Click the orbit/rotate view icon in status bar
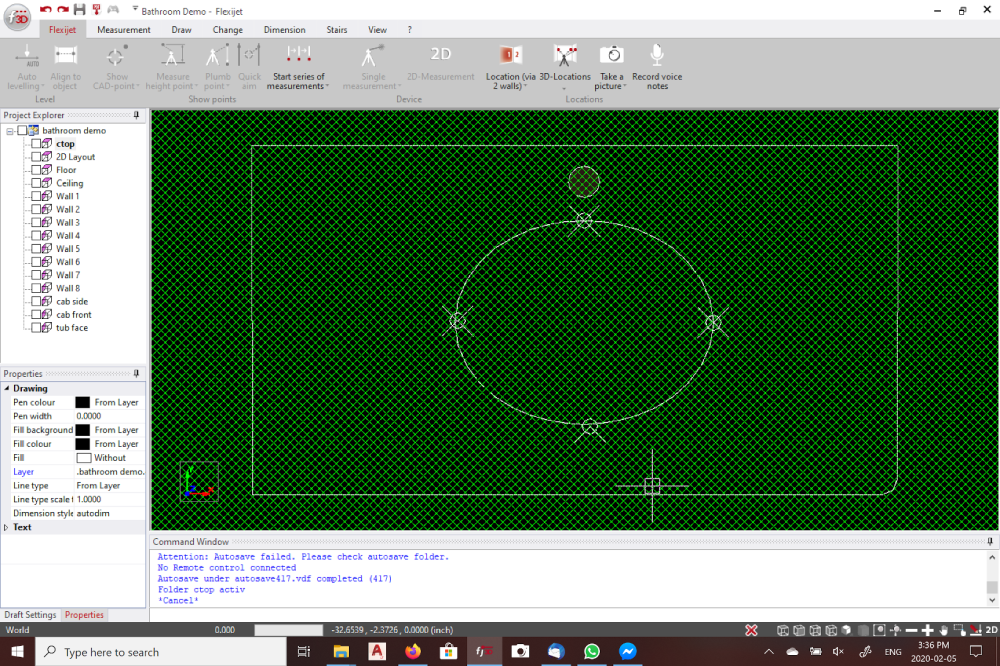 pyautogui.click(x=895, y=630)
